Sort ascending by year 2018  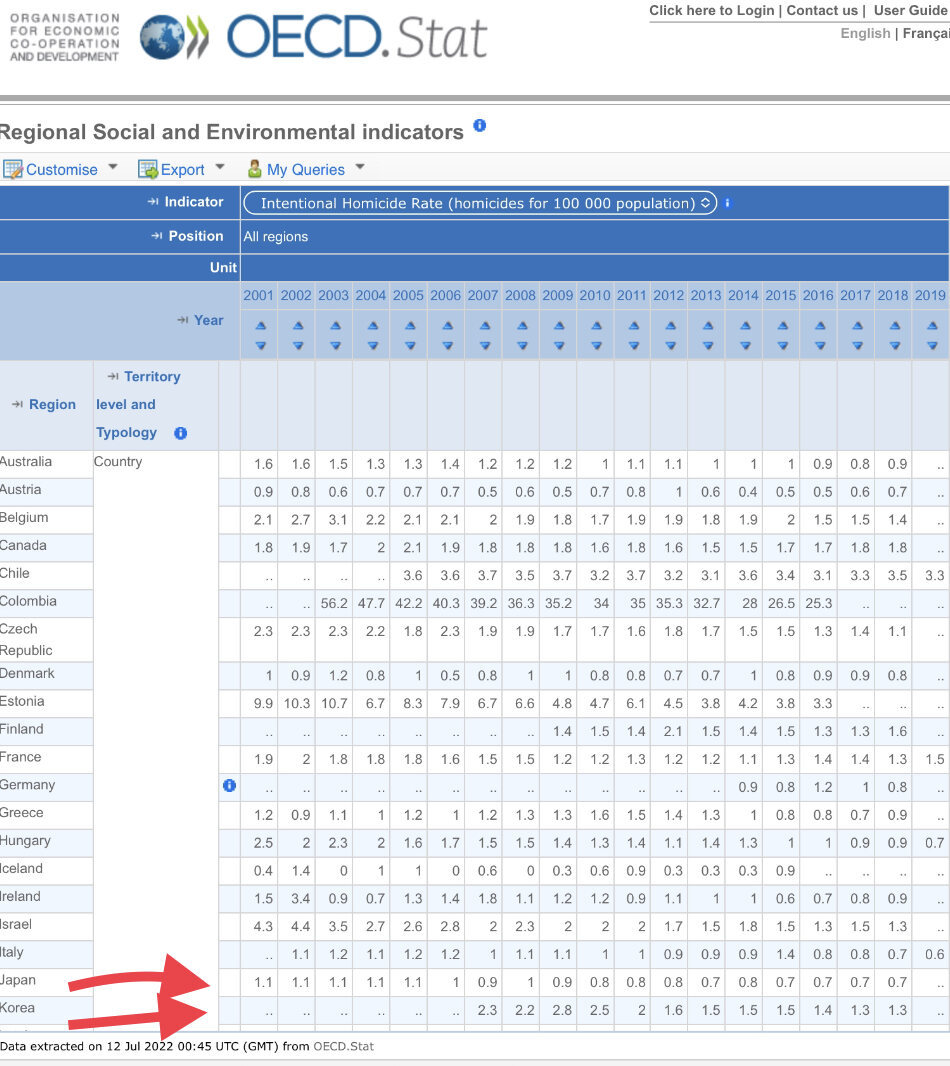click(894, 326)
